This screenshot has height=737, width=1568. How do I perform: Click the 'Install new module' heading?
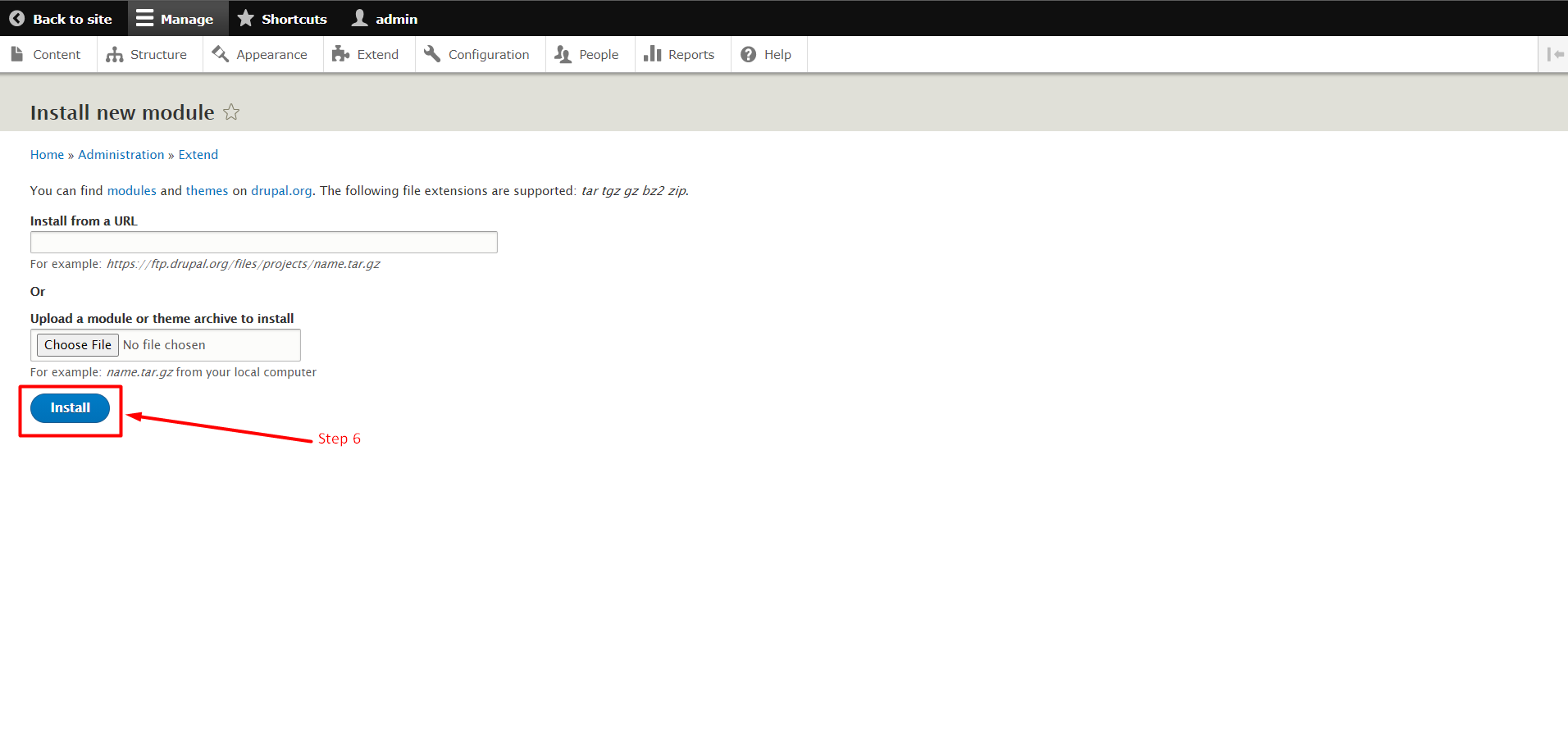click(122, 112)
